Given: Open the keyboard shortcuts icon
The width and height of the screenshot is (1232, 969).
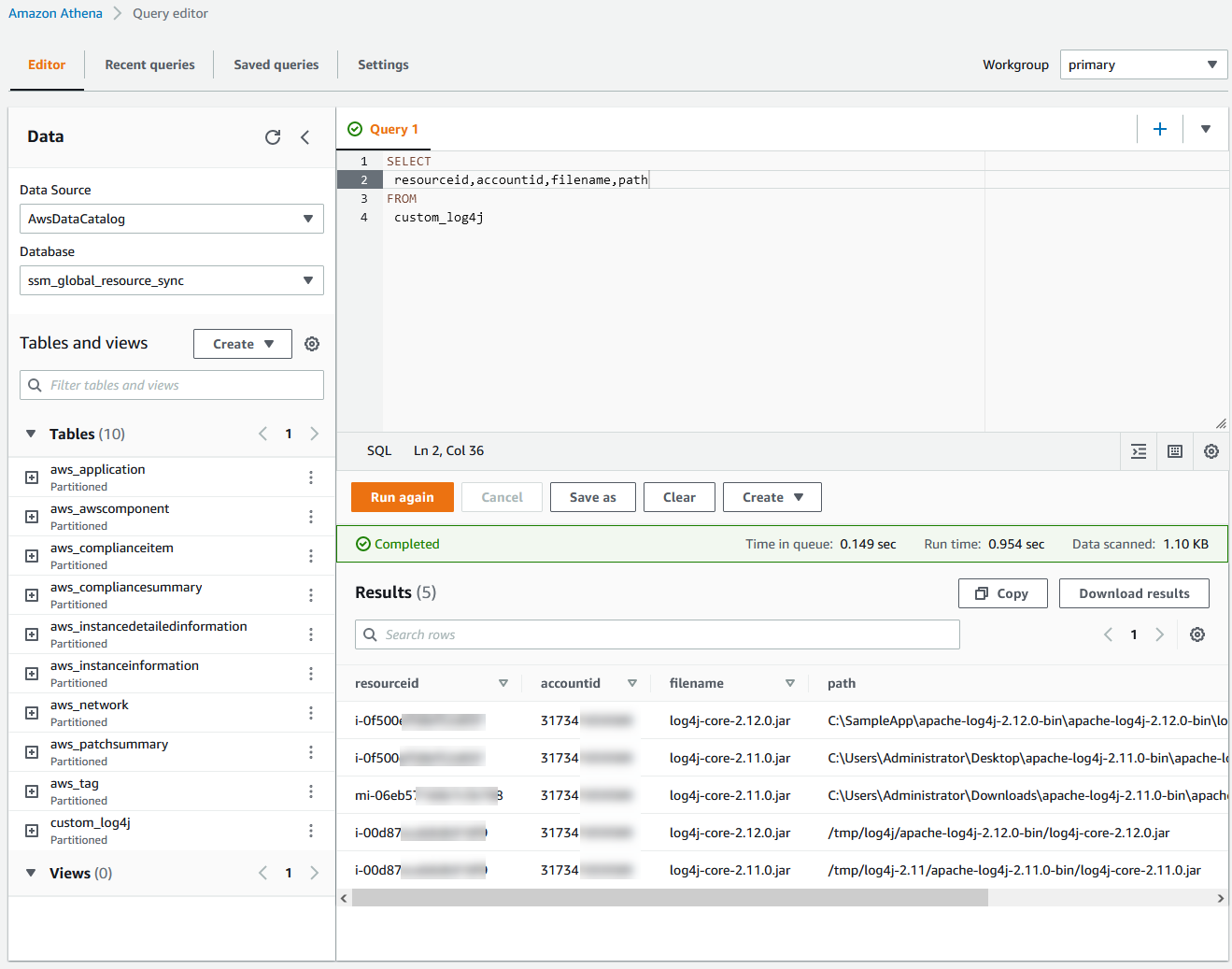Looking at the screenshot, I should [x=1174, y=450].
